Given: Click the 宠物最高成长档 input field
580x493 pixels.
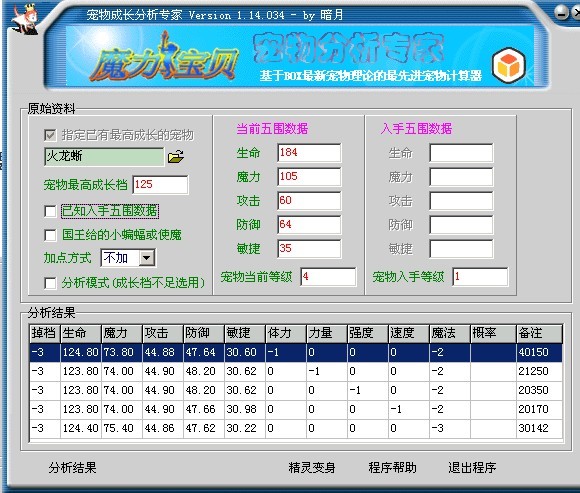Looking at the screenshot, I should pos(160,185).
